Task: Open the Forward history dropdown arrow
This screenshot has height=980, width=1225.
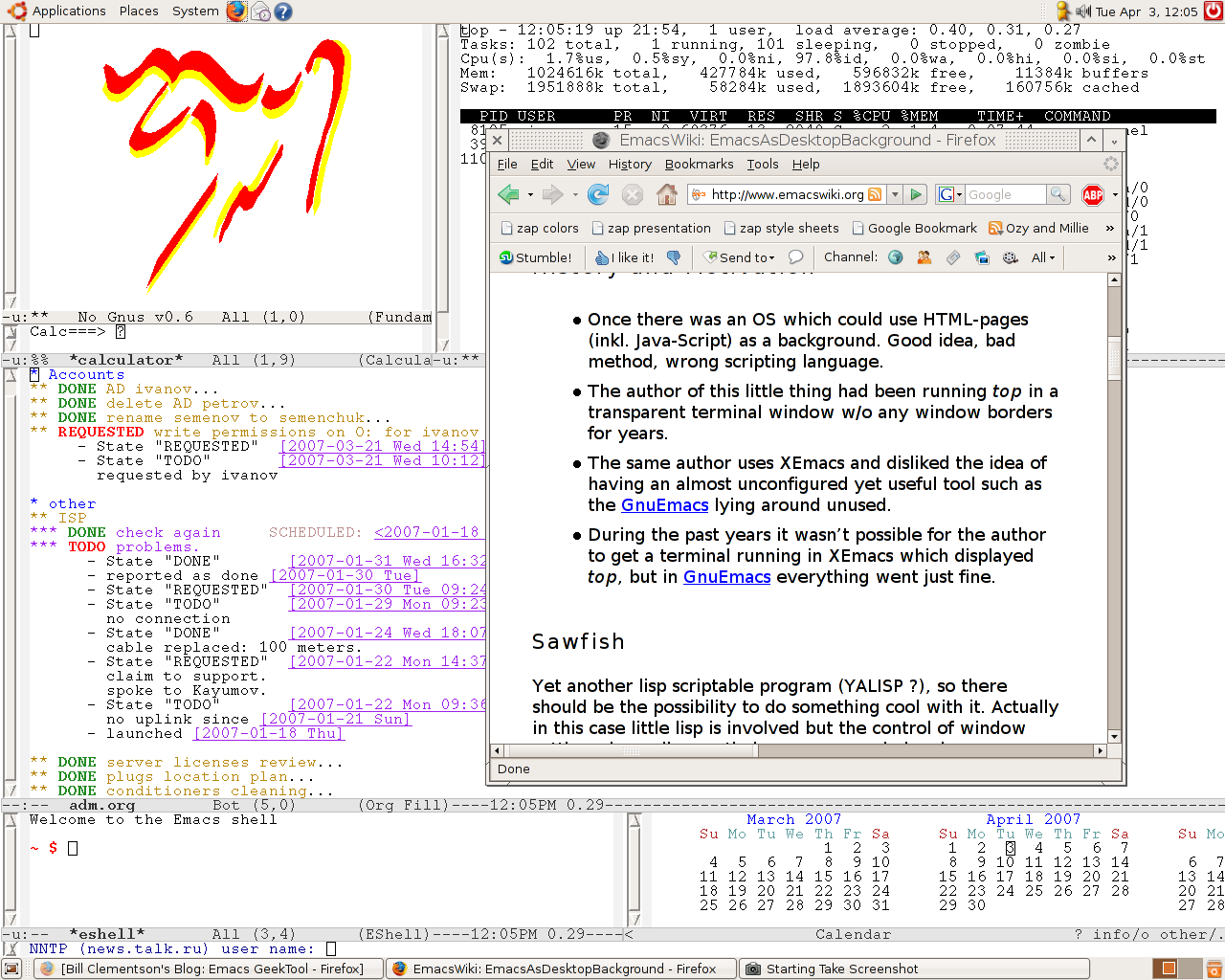Action: point(574,194)
